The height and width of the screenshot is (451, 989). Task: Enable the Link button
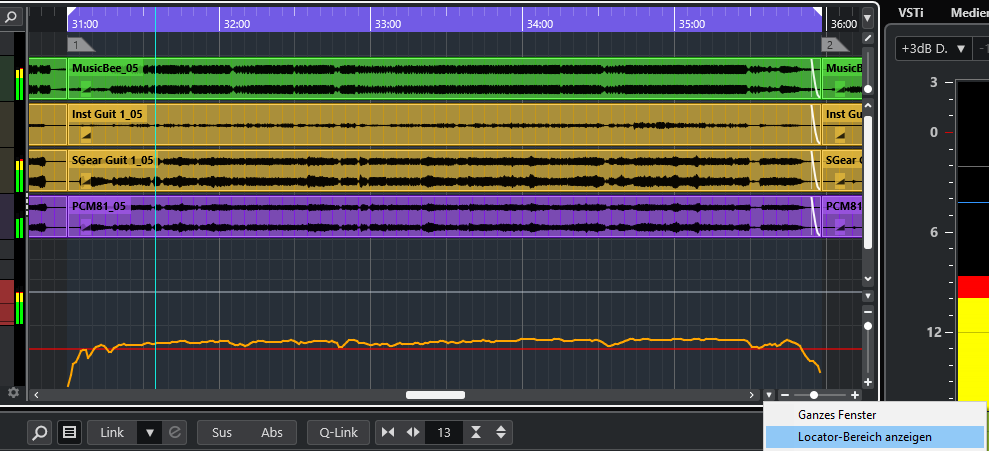112,433
